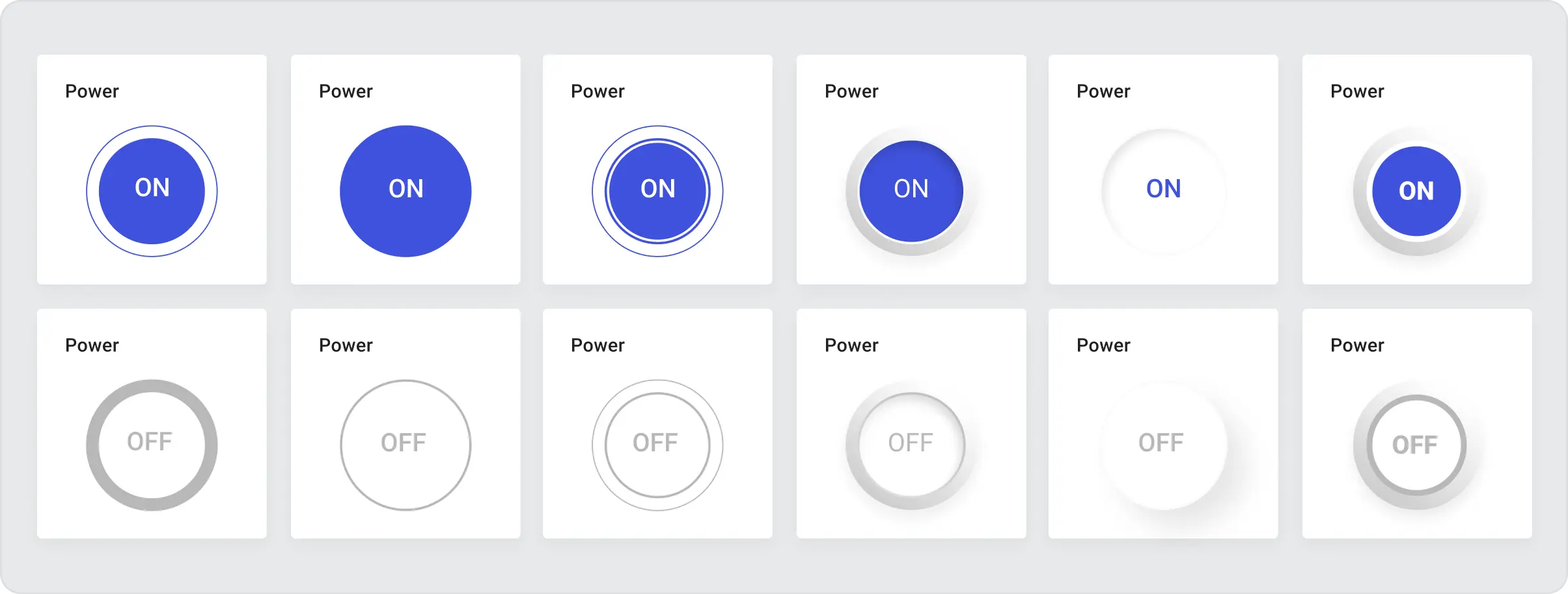The image size is (1568, 594).
Task: Select the Power label above the thick-ringed OFF button
Action: [92, 345]
